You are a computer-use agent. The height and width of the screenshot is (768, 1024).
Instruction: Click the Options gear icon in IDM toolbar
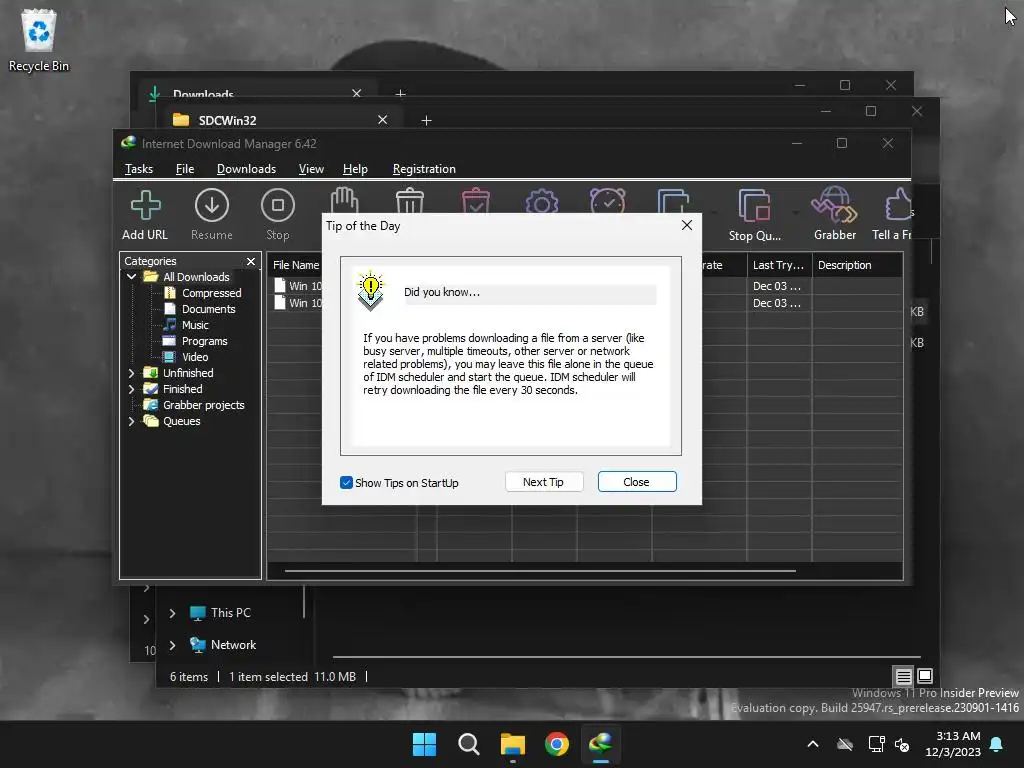tap(541, 201)
